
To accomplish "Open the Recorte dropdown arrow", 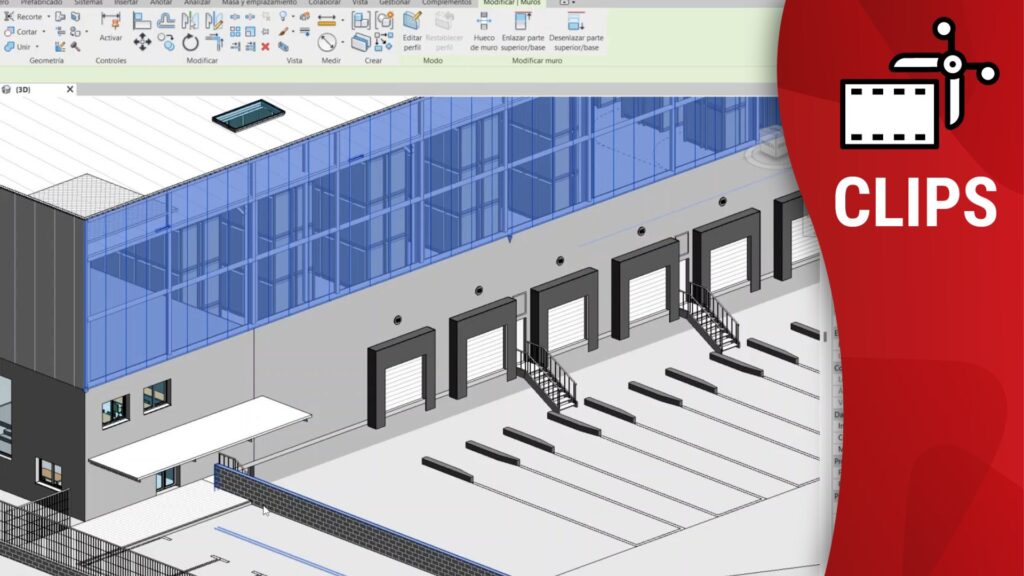I will pyautogui.click(x=47, y=17).
